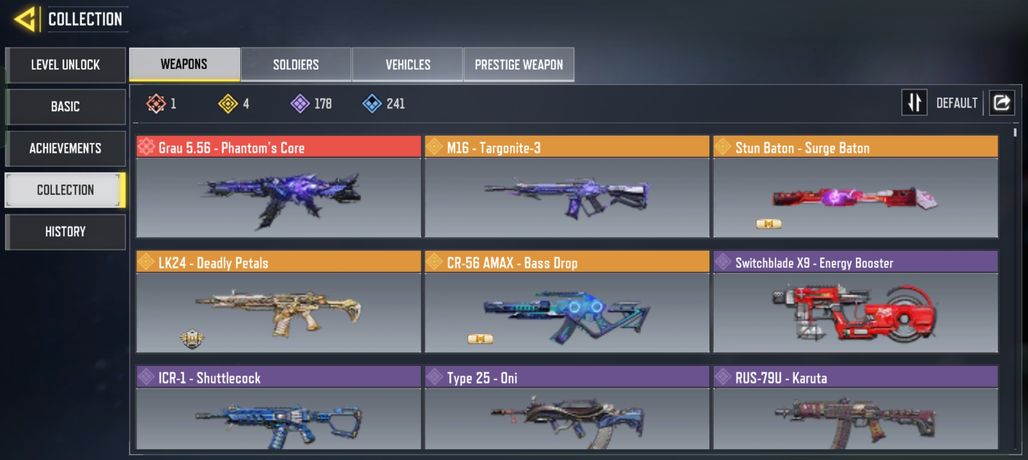Filter by purple epic rarity icon
Screen dimensions: 1028x460
(300, 104)
